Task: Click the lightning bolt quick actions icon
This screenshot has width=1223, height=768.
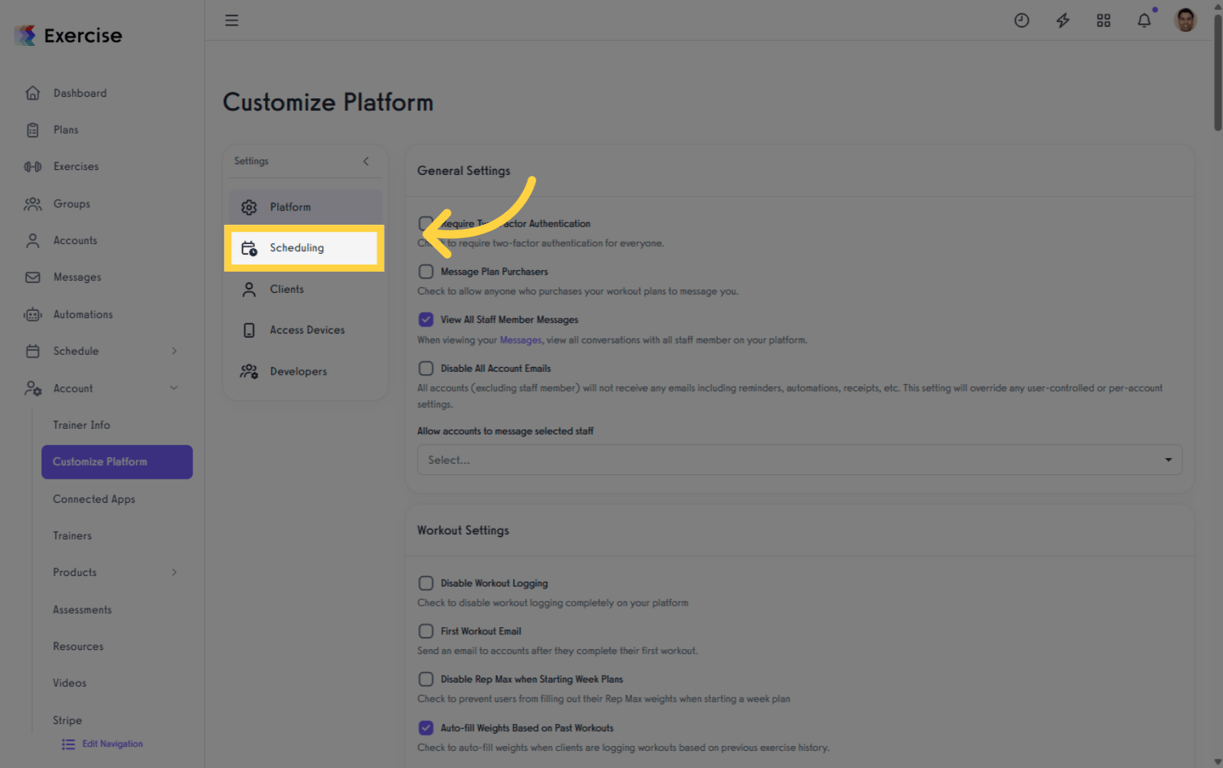Action: point(1062,20)
